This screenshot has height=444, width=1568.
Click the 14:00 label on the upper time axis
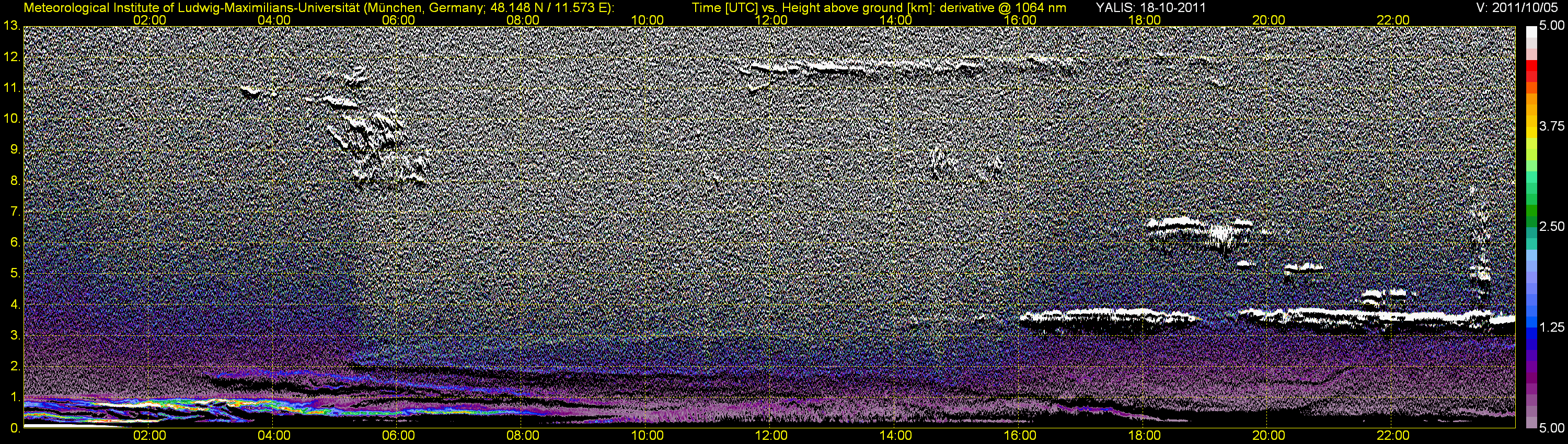[x=896, y=20]
